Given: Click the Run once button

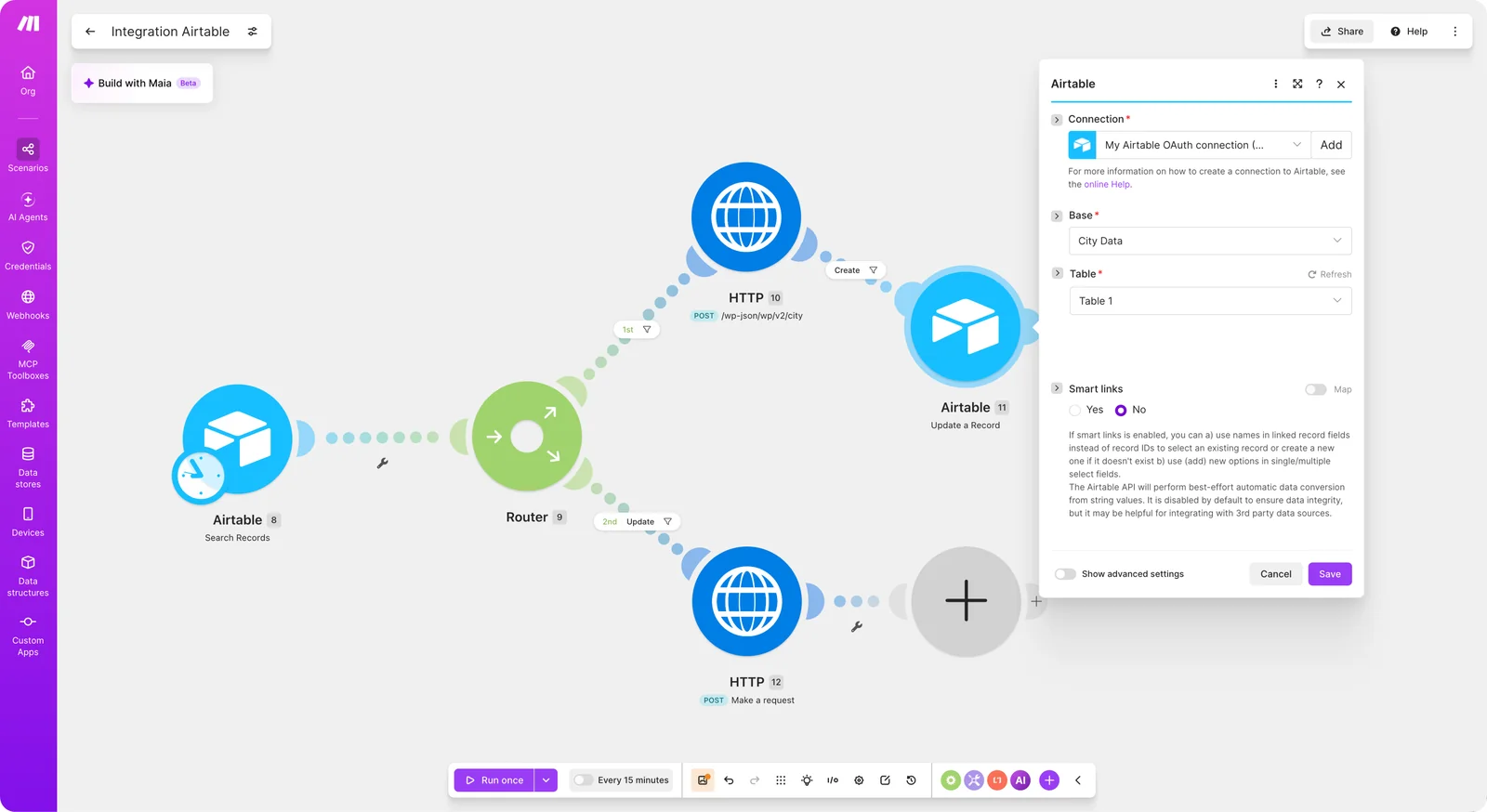Looking at the screenshot, I should [x=494, y=780].
